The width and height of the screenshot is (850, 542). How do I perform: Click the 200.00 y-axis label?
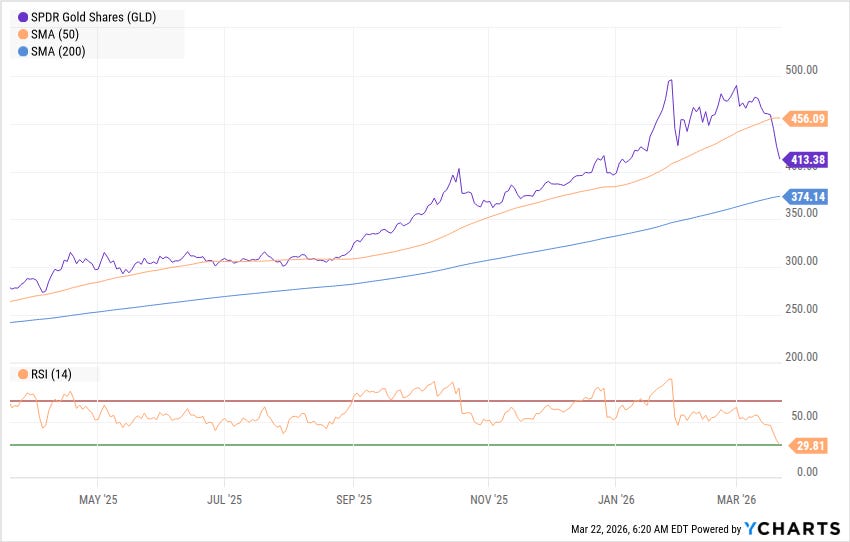coord(801,357)
